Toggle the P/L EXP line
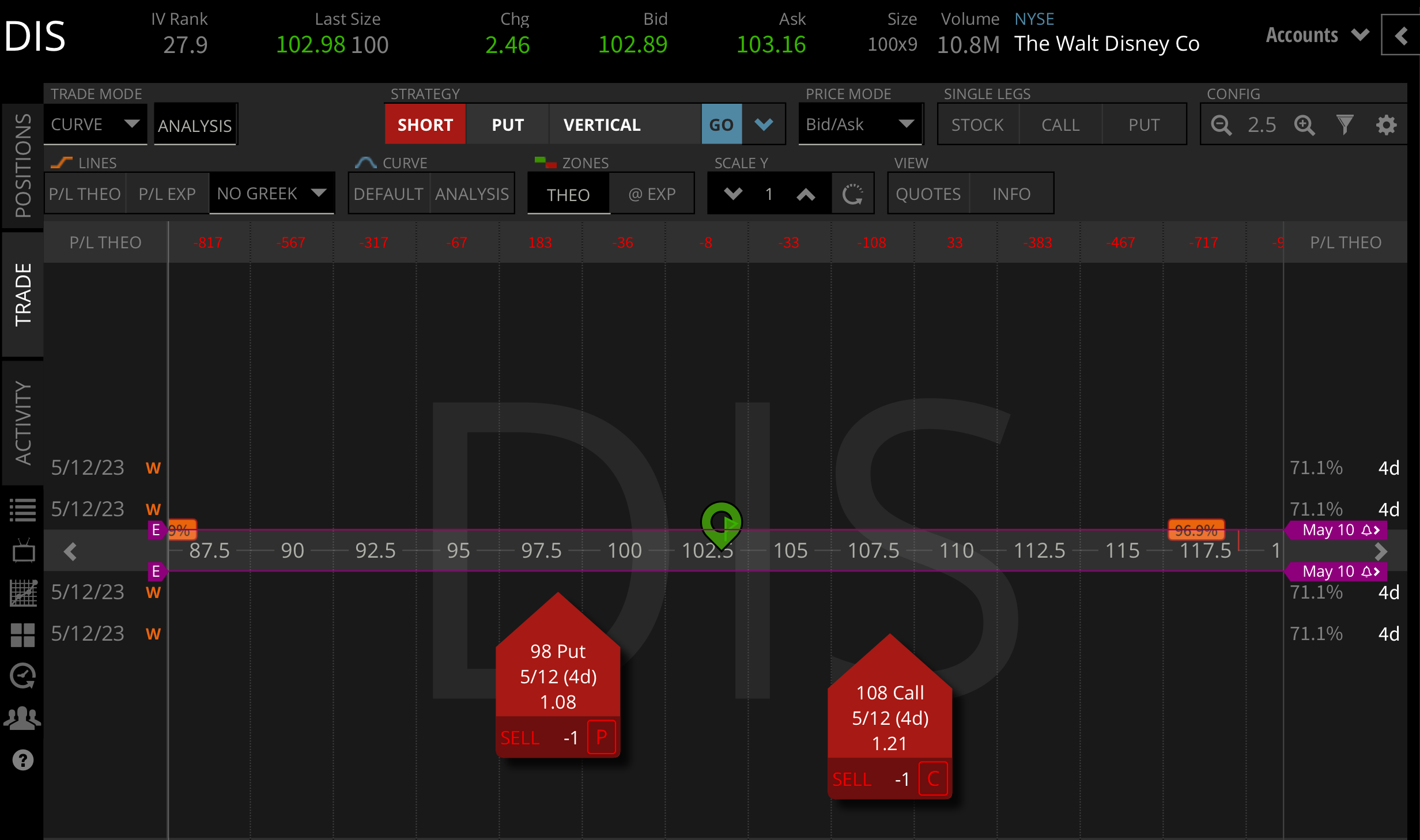The width and height of the screenshot is (1420, 840). (167, 194)
